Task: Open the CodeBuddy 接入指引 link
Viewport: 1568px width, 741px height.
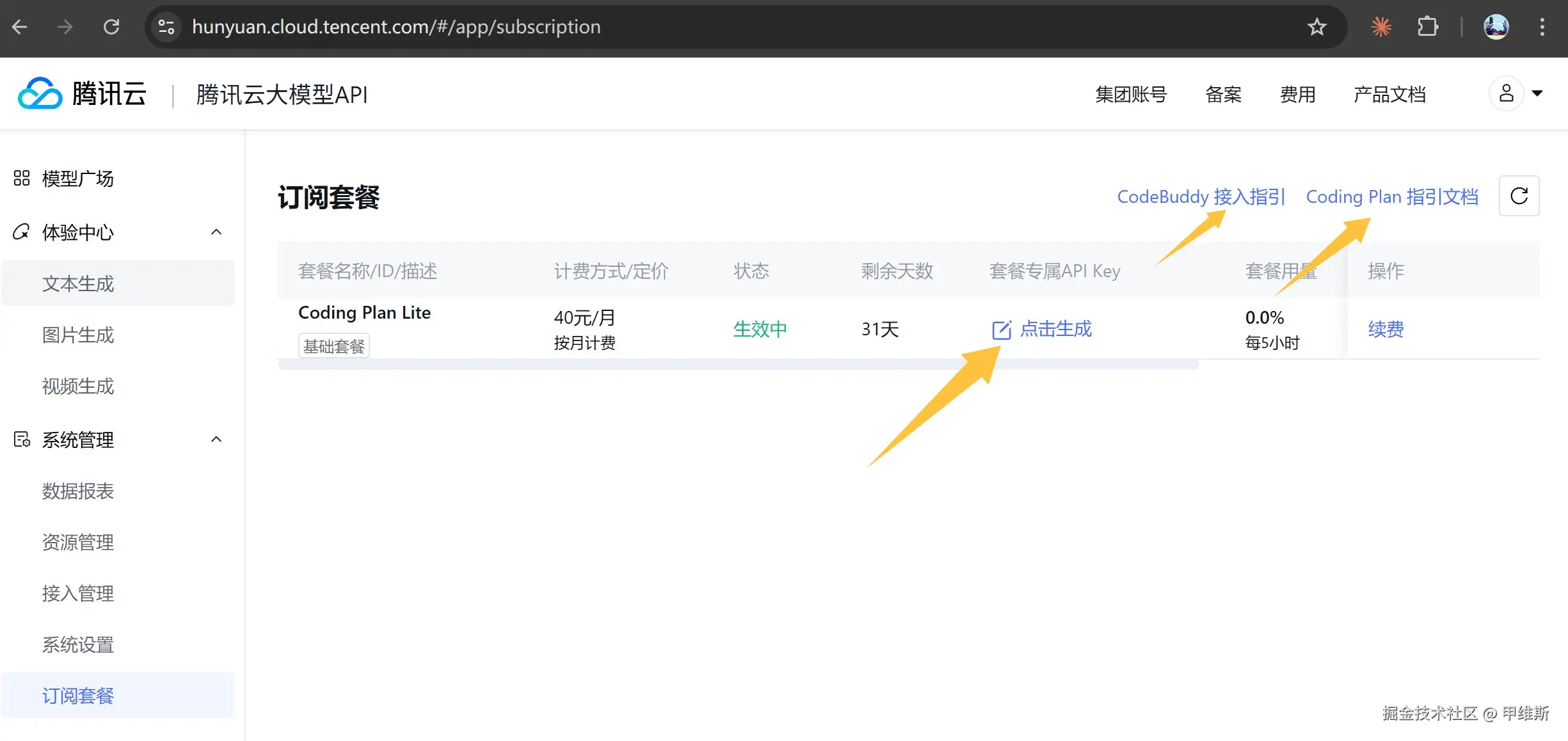Action: [1201, 196]
